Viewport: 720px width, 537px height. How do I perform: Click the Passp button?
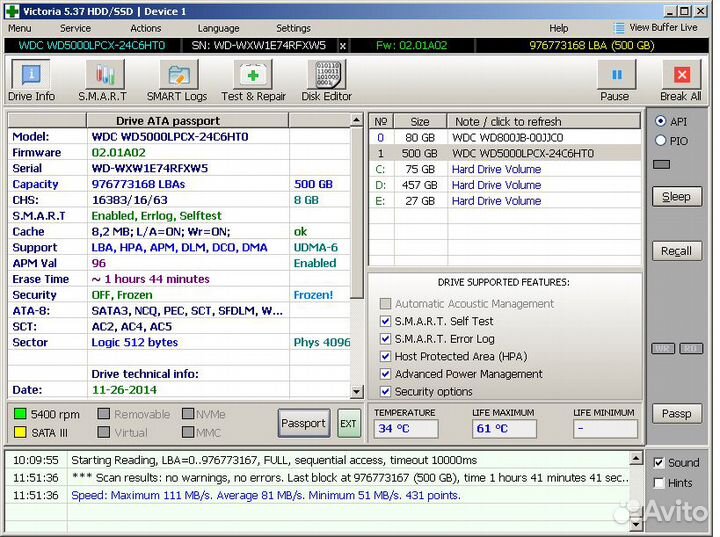click(x=677, y=414)
